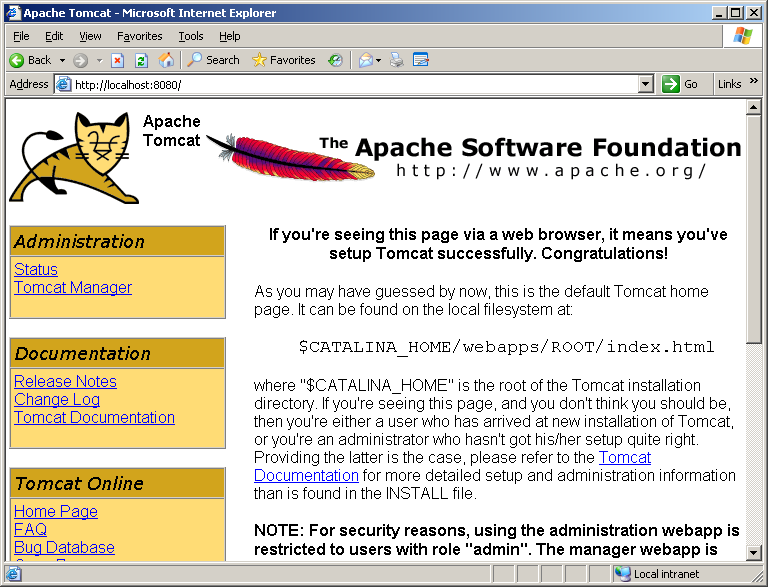Click the IE icon in the title bar

tap(13, 13)
